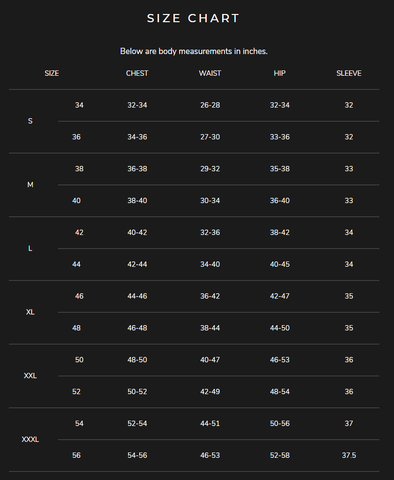
Task: Click numeric size 46
Action: (x=79, y=296)
